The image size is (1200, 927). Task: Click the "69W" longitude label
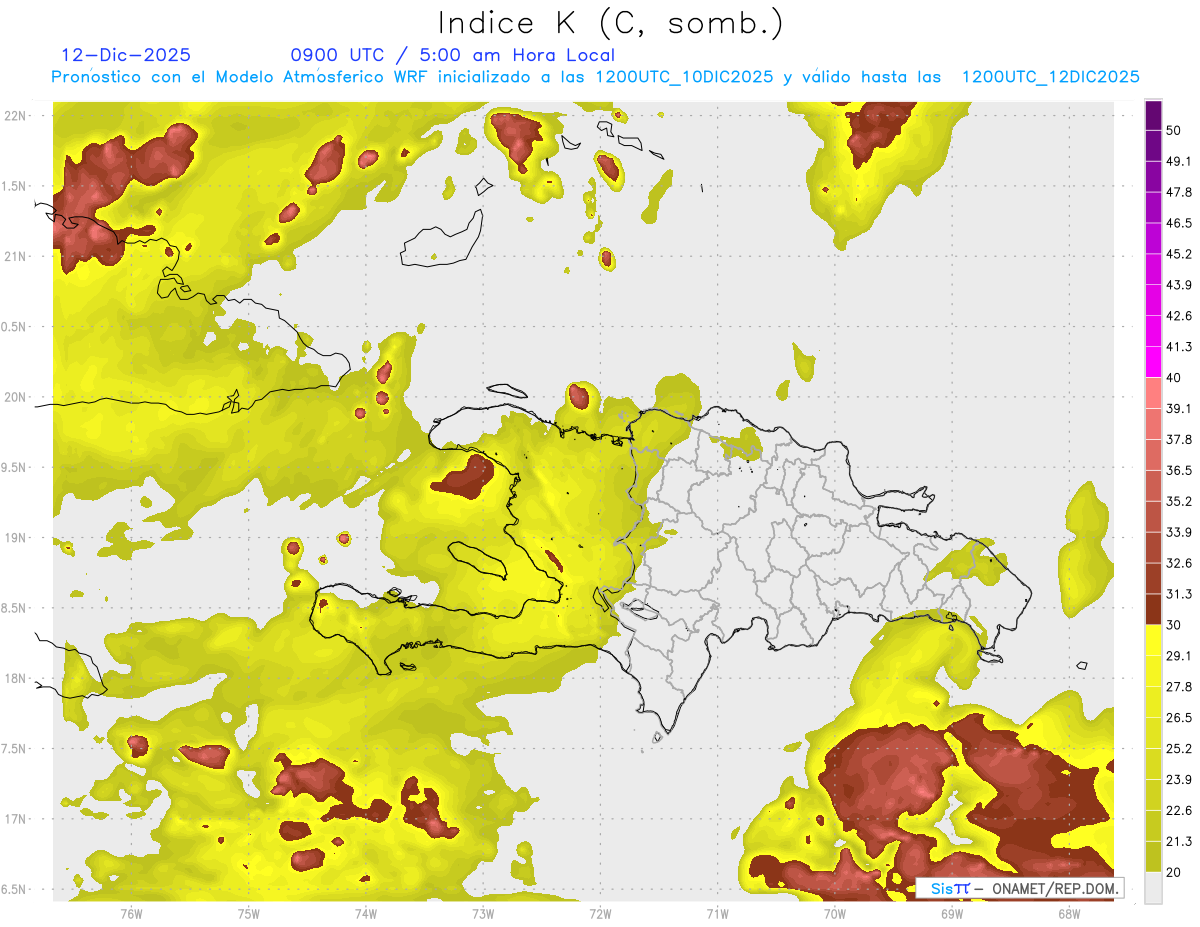pos(952,913)
